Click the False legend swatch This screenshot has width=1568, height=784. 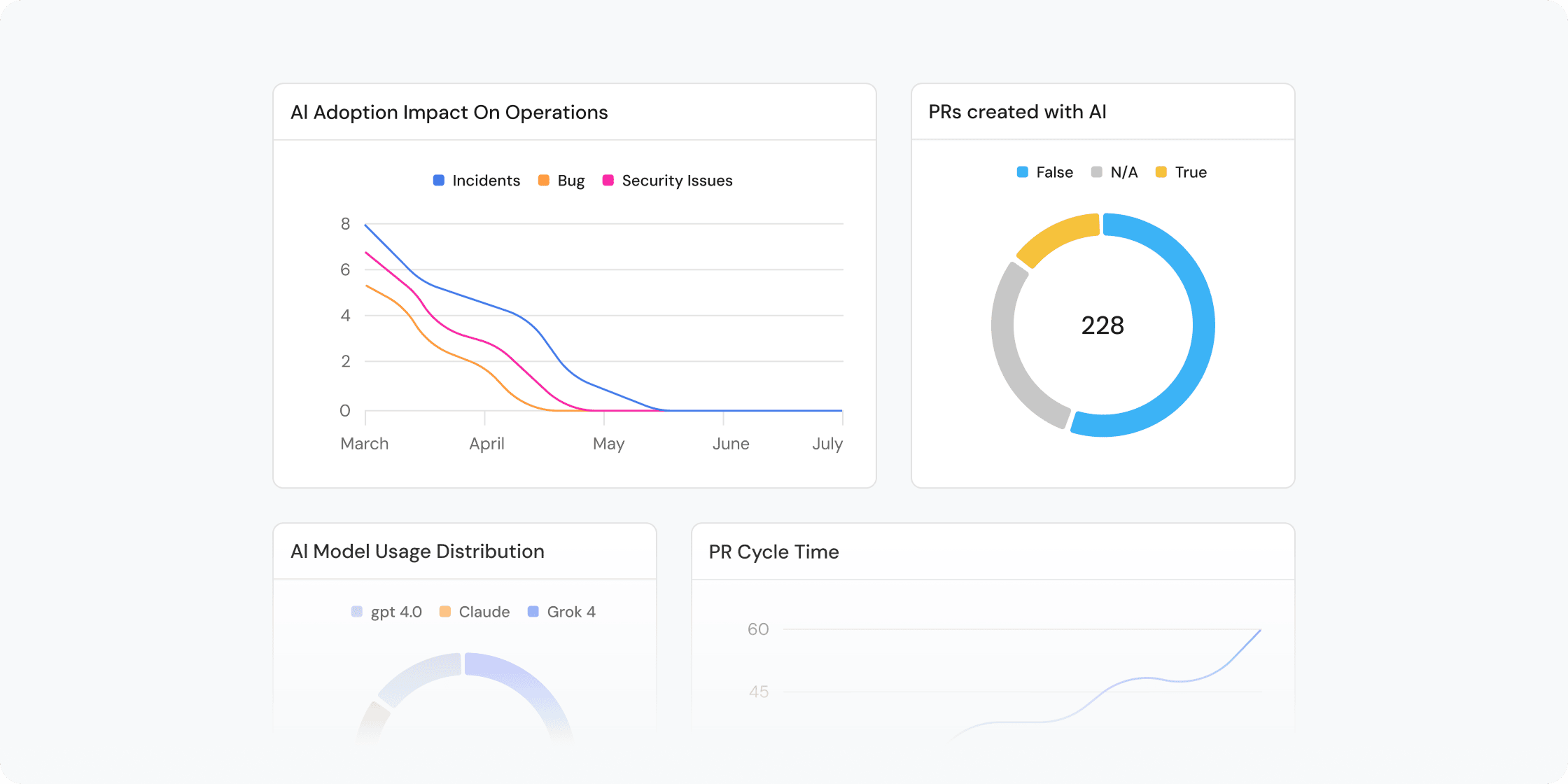point(1023,172)
